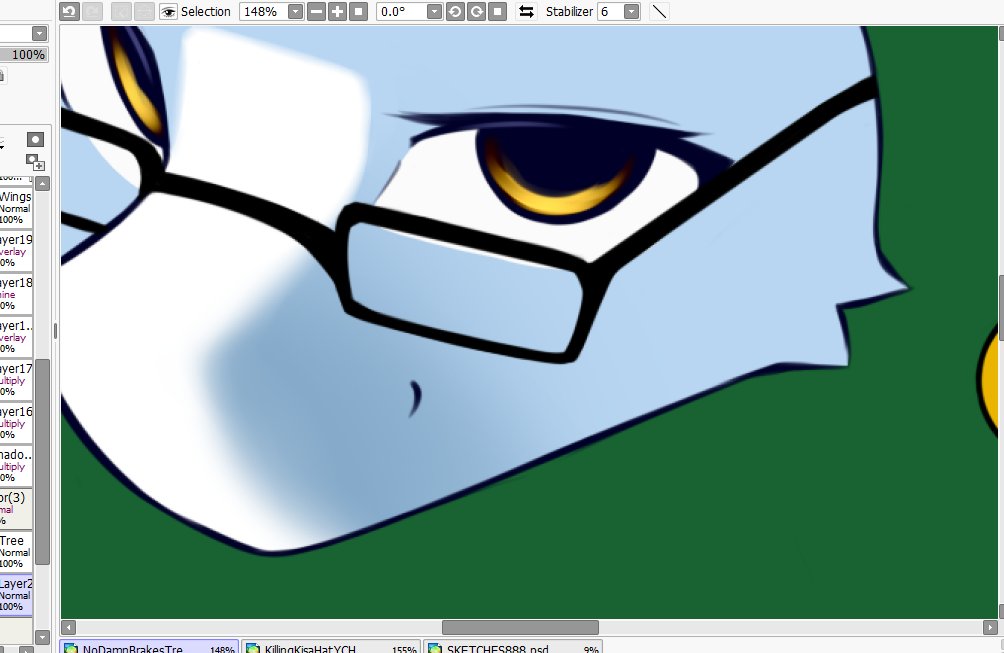Open the Stabilizer value dropdown

(631, 12)
